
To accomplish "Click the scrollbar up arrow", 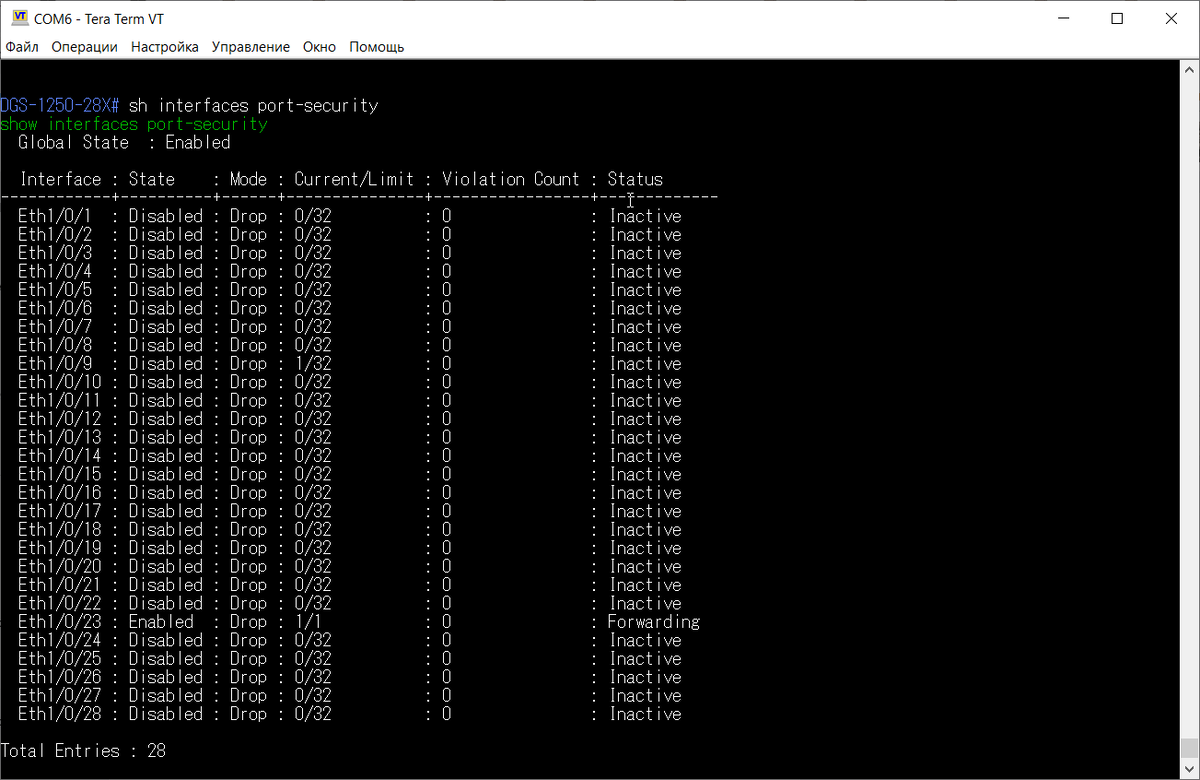I will click(x=1191, y=70).
